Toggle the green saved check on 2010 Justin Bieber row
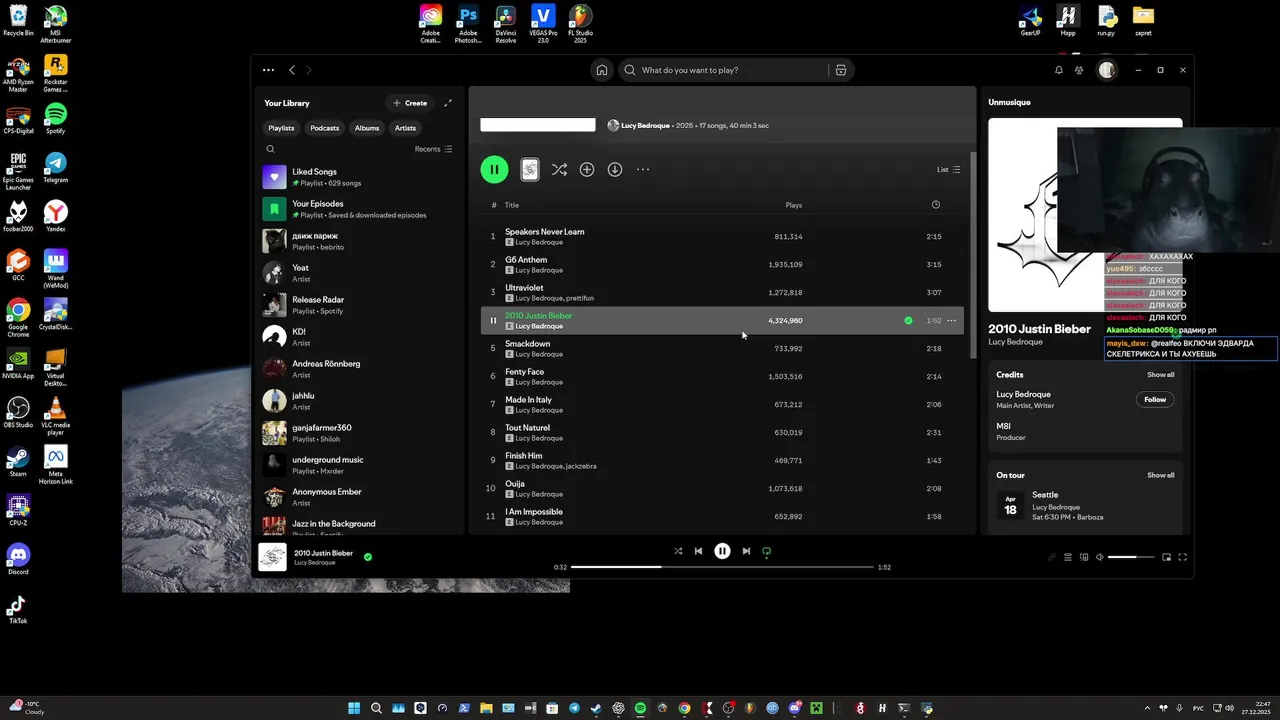This screenshot has width=1280, height=720. coord(908,321)
